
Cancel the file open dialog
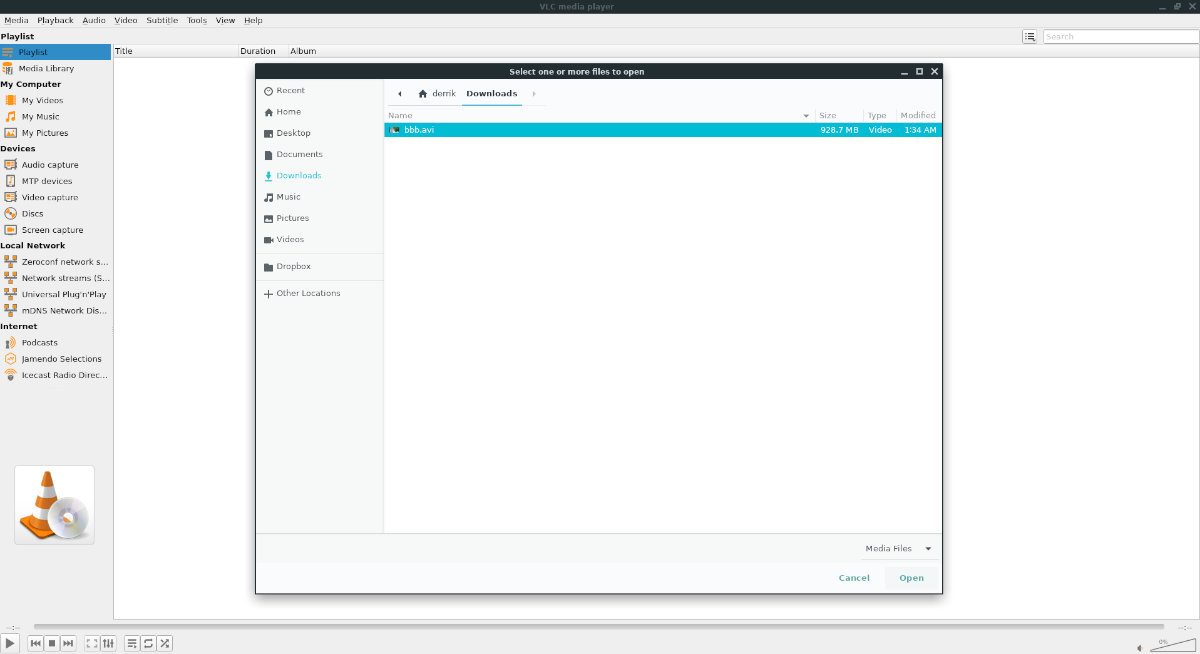[x=853, y=578]
